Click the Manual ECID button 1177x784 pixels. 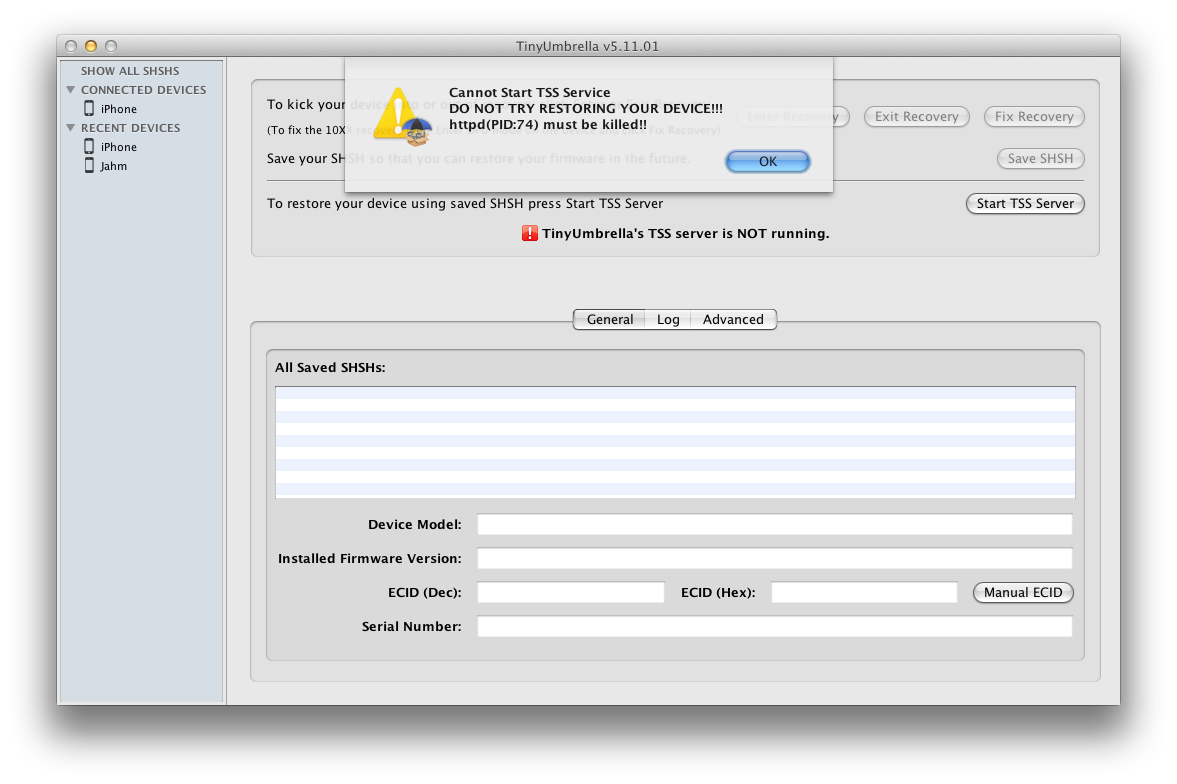pos(1023,593)
